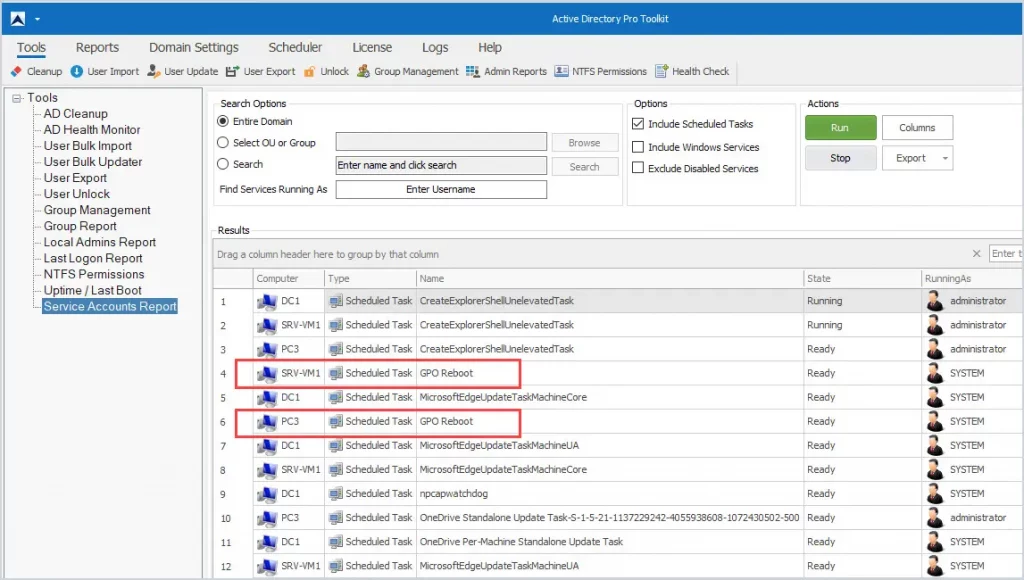Open the Scheduler tab

[x=295, y=47]
